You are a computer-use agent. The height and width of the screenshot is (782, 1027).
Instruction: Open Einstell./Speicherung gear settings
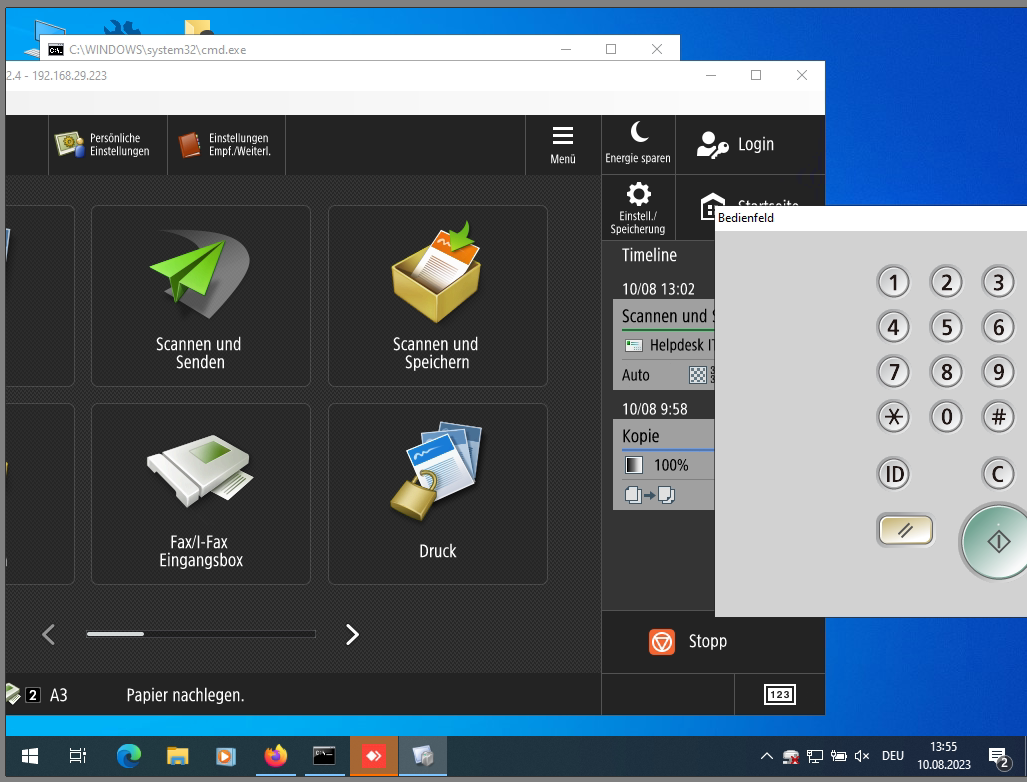click(638, 207)
